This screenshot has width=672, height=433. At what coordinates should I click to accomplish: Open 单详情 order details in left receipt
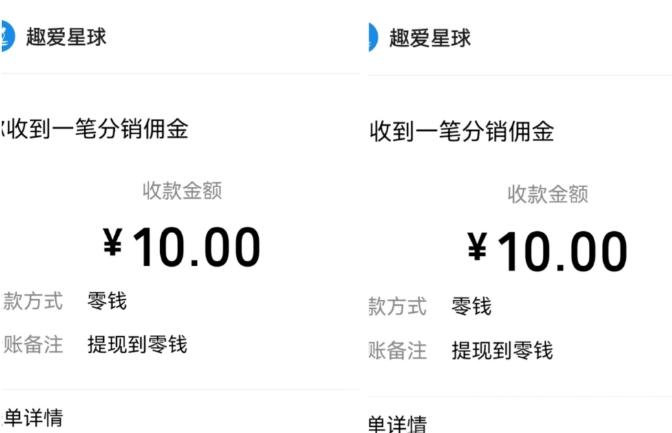(33, 418)
